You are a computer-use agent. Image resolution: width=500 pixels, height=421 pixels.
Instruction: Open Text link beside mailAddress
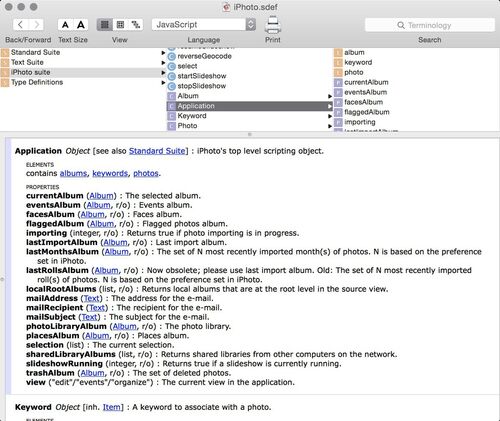[92, 298]
